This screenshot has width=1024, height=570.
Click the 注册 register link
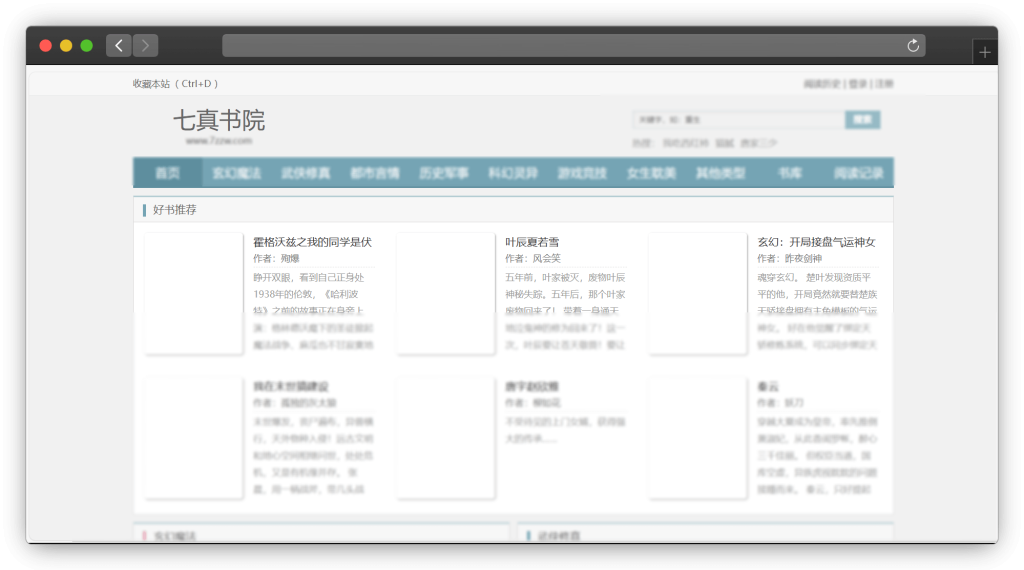click(884, 84)
